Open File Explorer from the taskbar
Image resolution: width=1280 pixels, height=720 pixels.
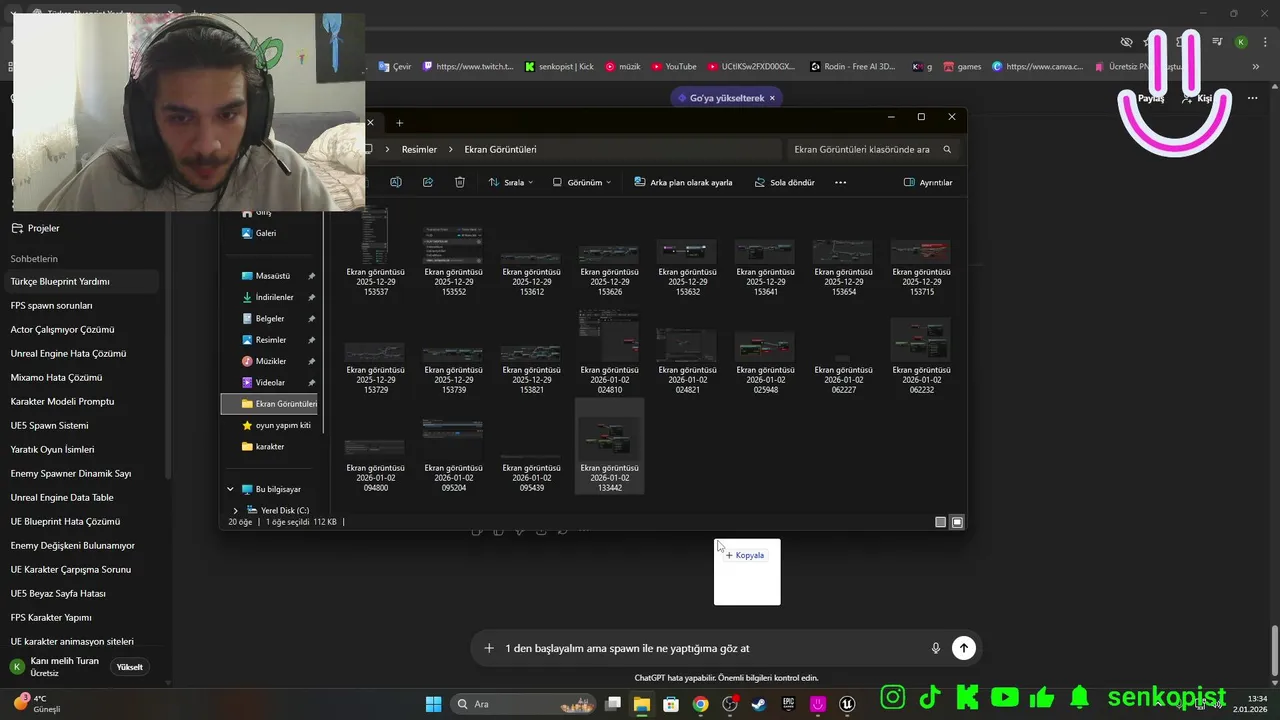641,704
